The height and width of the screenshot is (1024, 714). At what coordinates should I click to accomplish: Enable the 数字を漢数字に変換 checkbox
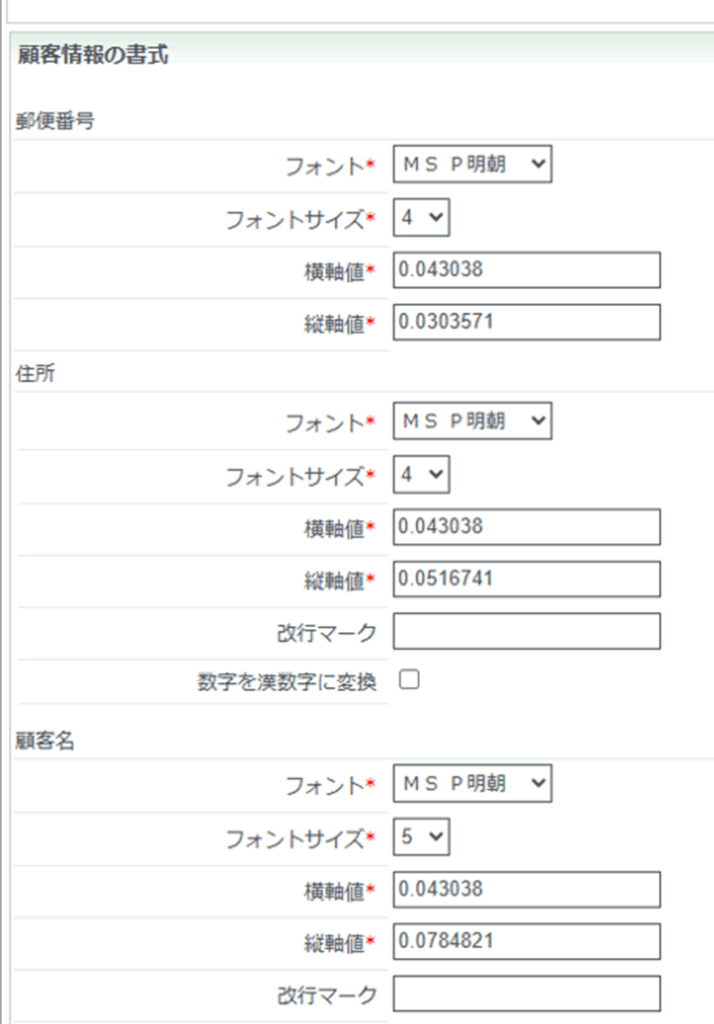point(409,681)
